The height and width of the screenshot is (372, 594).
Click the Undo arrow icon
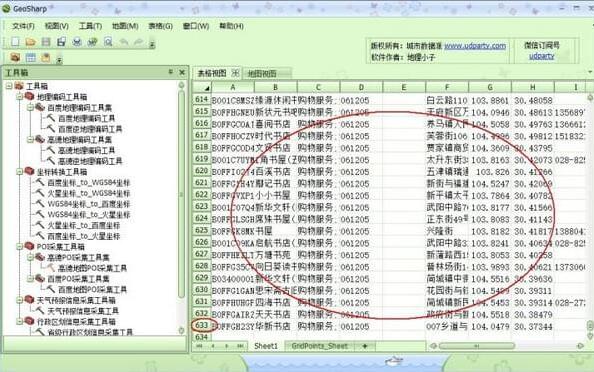pos(123,42)
